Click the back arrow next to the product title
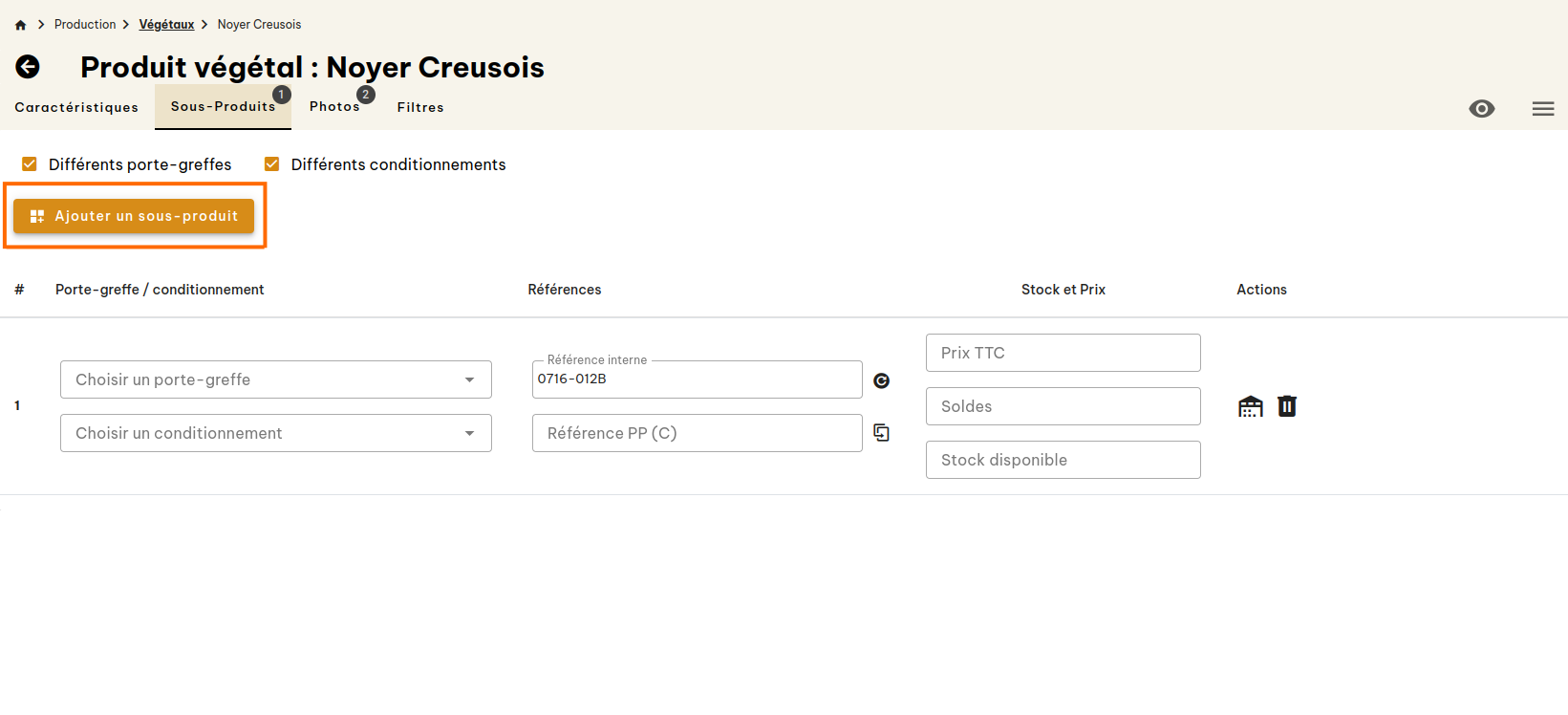 coord(28,67)
